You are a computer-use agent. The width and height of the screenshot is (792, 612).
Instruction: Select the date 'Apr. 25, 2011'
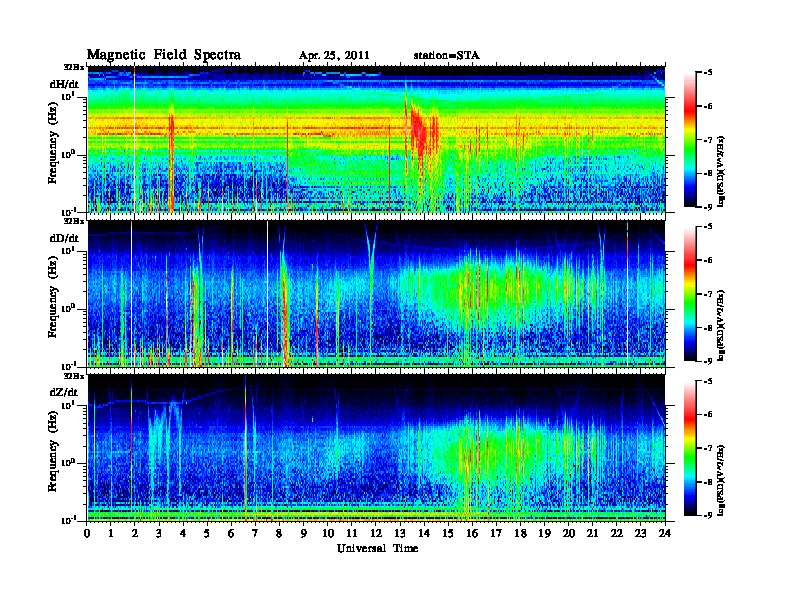[334, 56]
